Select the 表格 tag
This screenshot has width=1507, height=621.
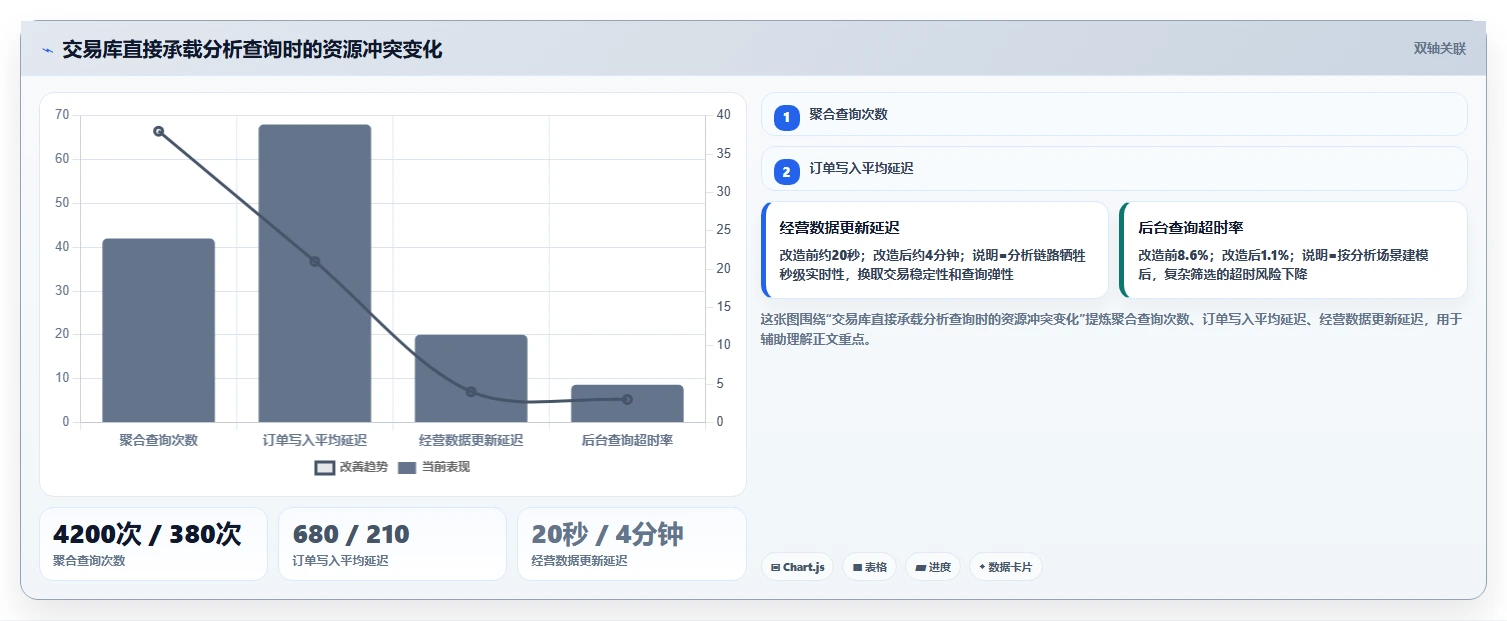pyautogui.click(x=869, y=567)
